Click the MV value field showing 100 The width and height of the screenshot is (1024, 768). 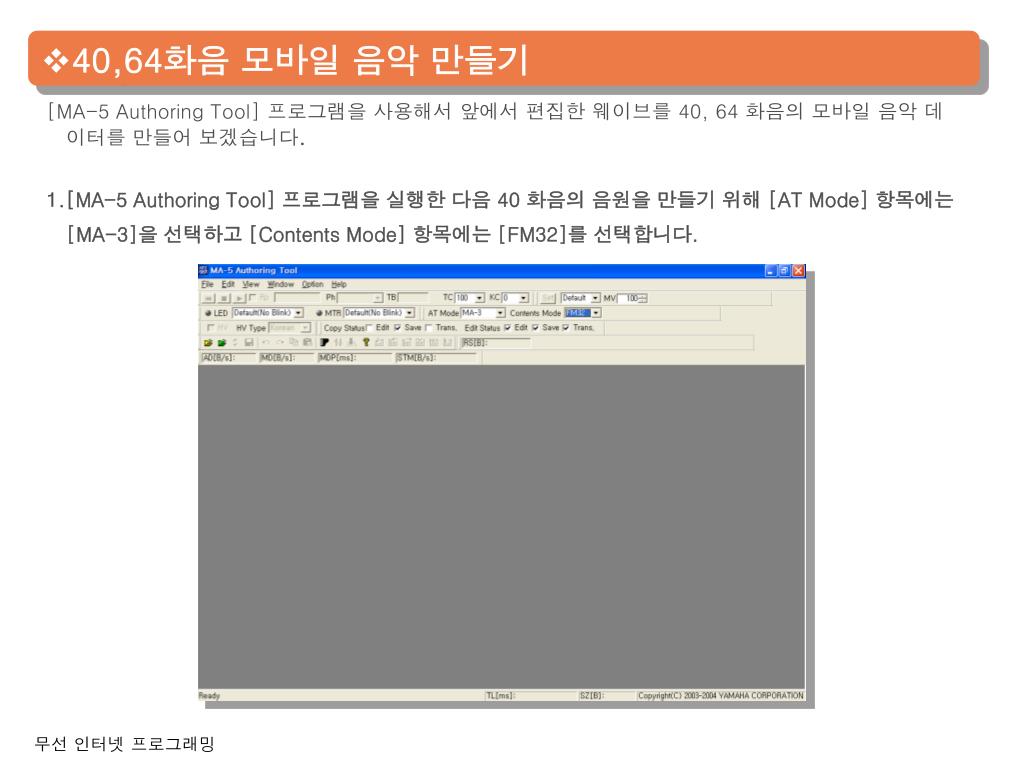click(628, 298)
